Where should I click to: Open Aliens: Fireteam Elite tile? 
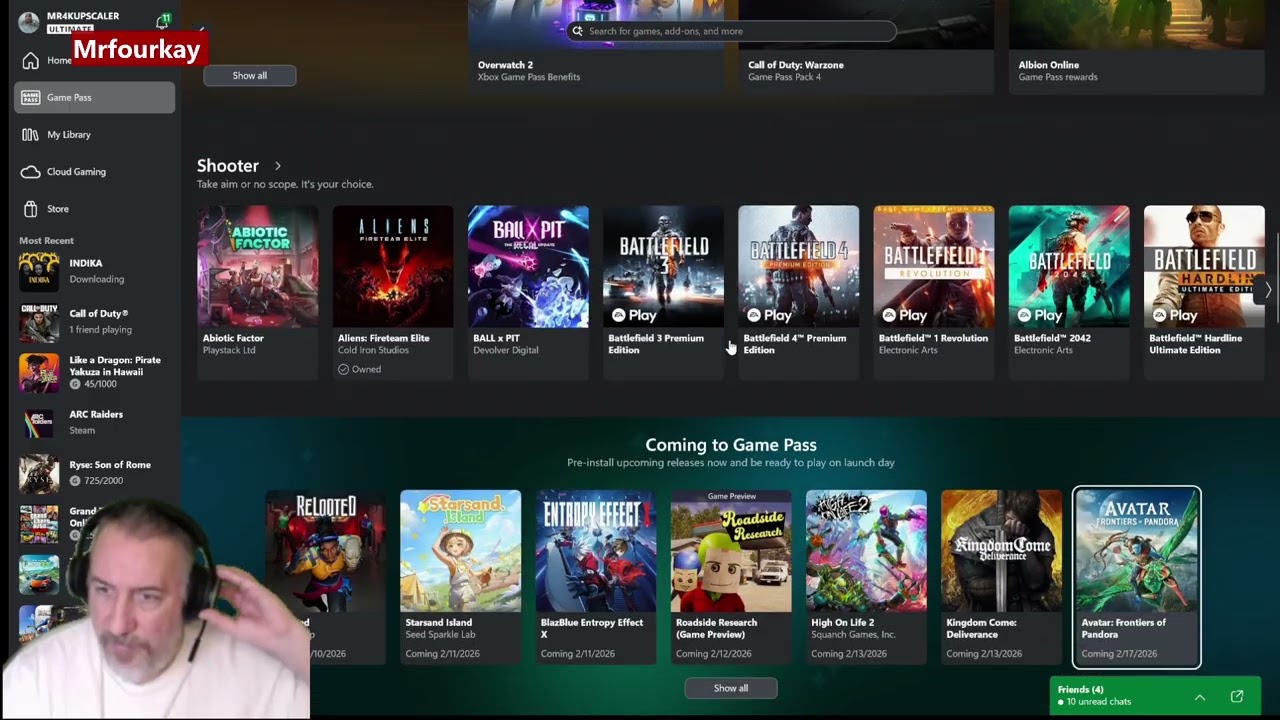[x=393, y=291]
